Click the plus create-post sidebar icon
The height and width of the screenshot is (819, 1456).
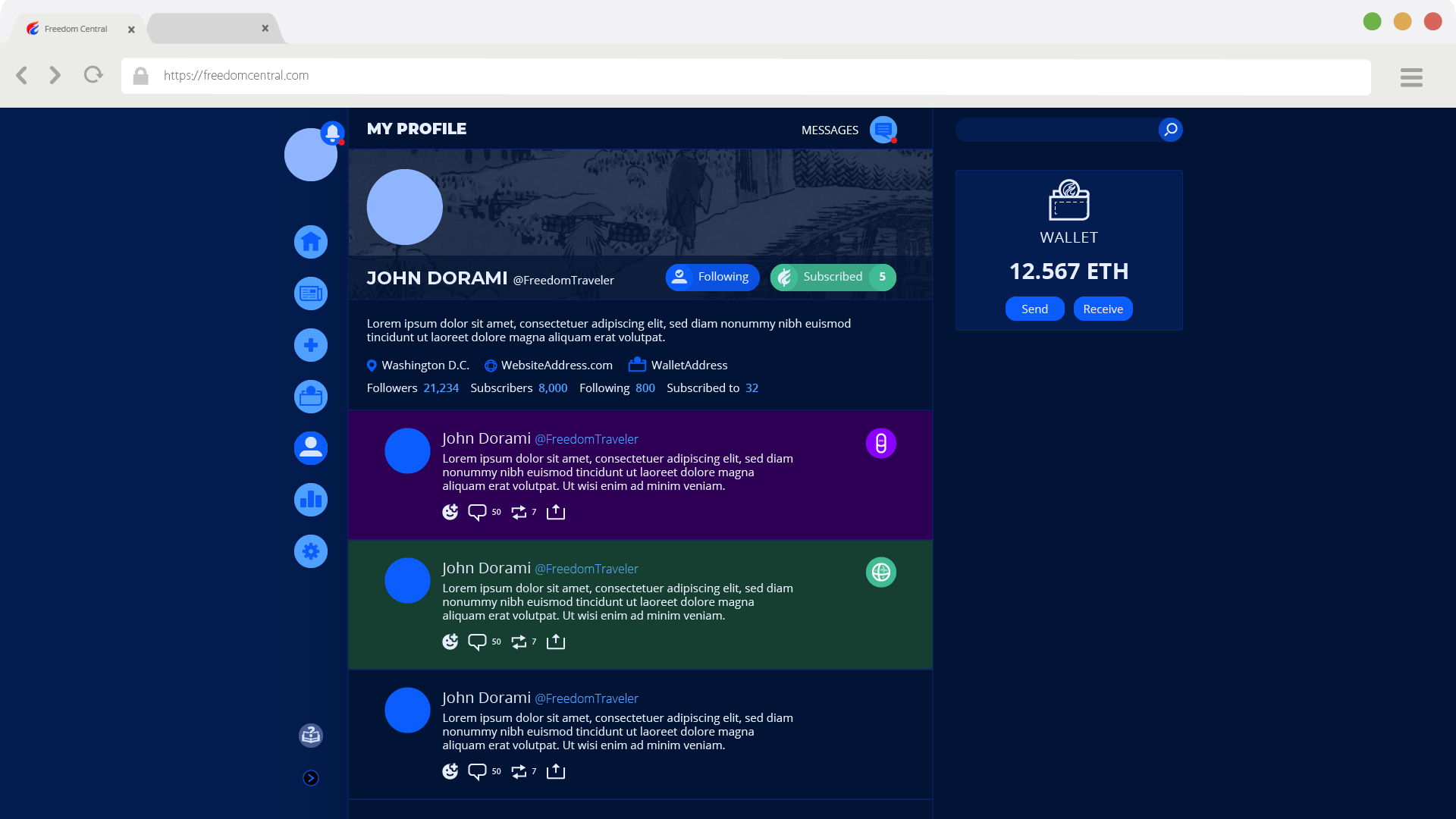tap(311, 345)
